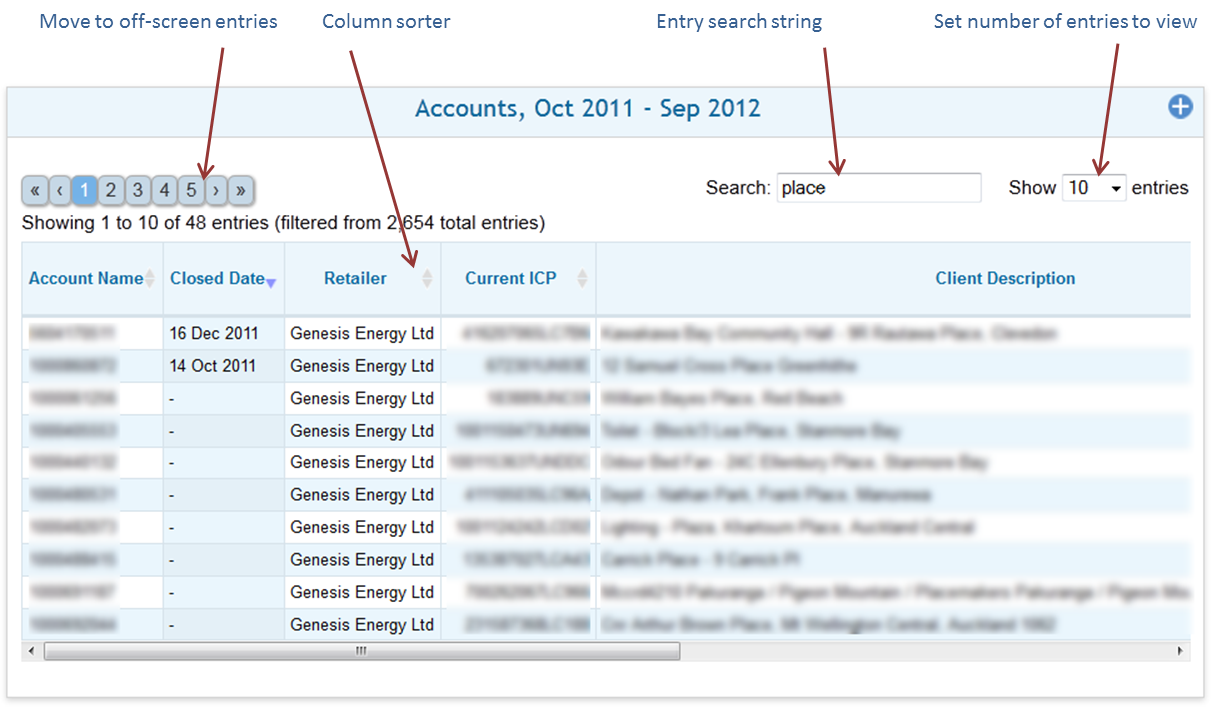Click horizontal scrollbar left arrow
The width and height of the screenshot is (1217, 708).
[31, 651]
